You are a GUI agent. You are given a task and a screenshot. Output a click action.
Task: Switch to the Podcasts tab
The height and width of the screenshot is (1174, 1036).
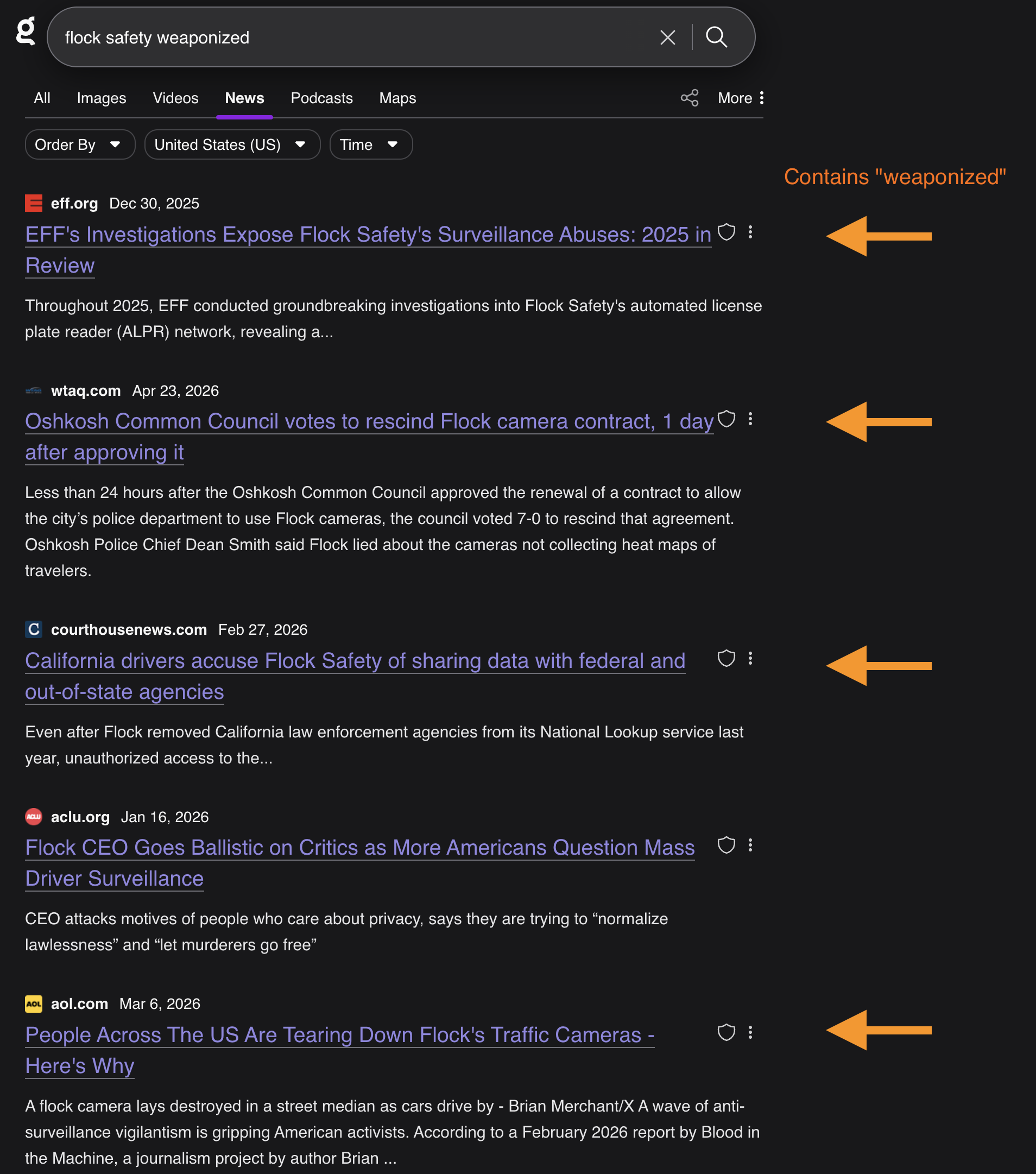(321, 98)
